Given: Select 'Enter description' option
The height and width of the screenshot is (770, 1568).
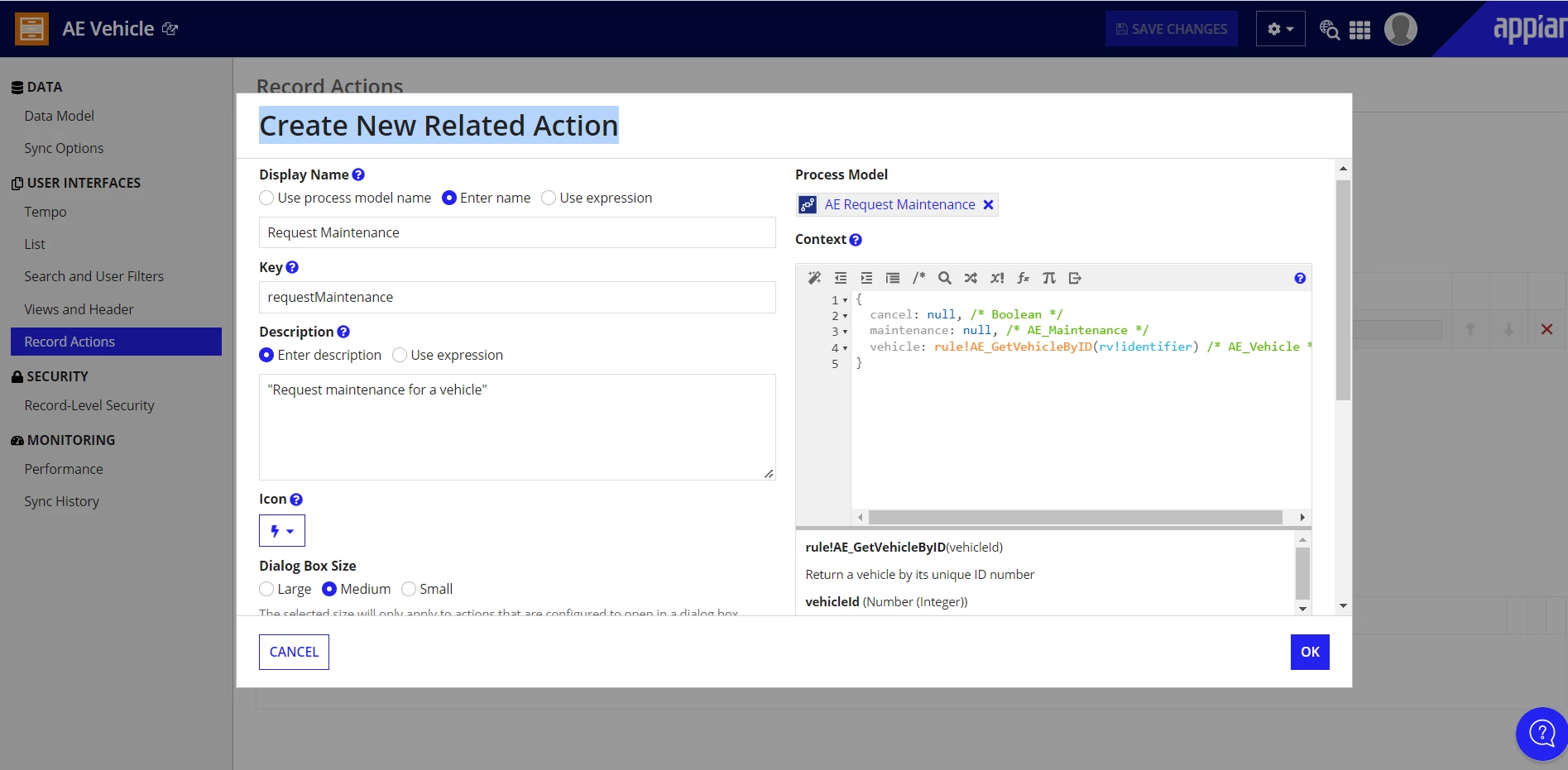Looking at the screenshot, I should [266, 355].
